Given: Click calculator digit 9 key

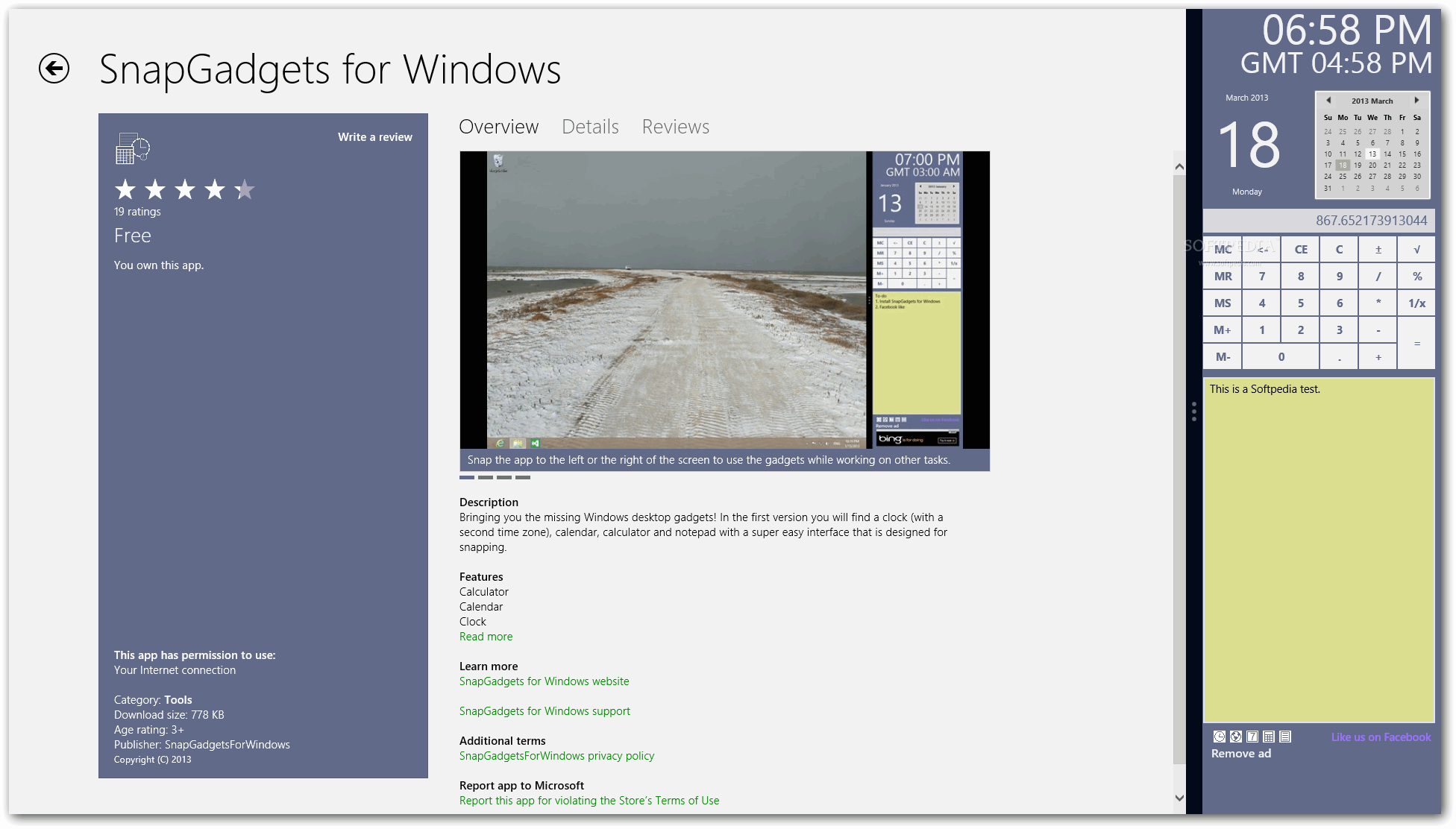Looking at the screenshot, I should click(1339, 277).
